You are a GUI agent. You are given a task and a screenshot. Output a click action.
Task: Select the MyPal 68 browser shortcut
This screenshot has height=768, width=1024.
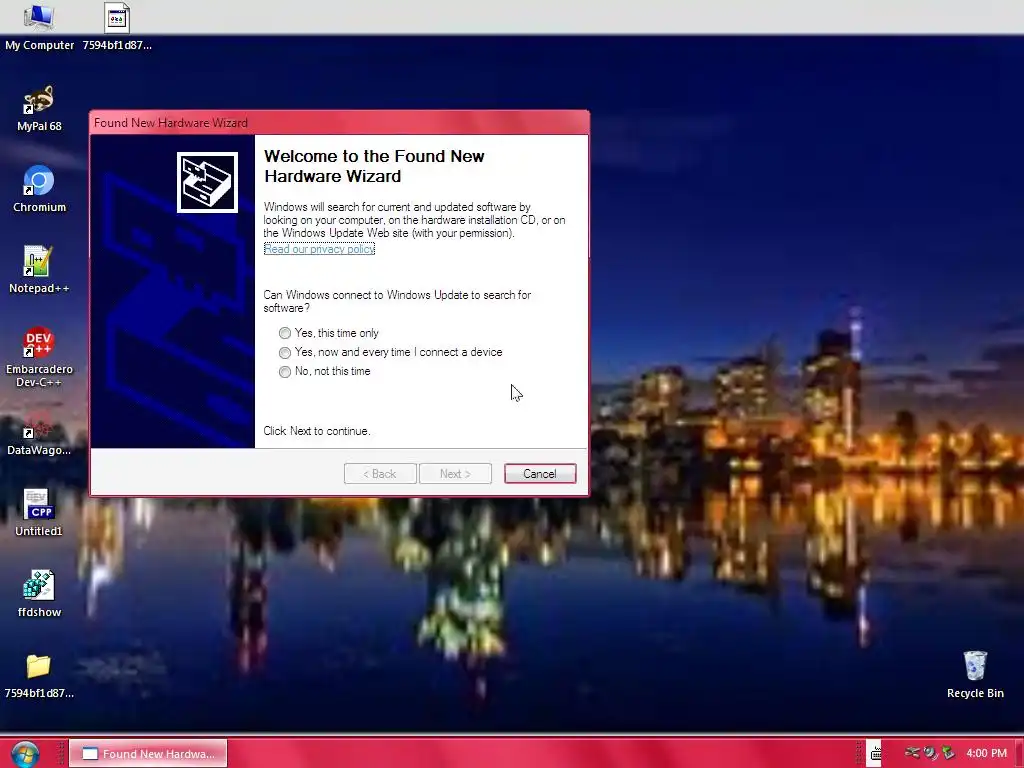pyautogui.click(x=39, y=108)
